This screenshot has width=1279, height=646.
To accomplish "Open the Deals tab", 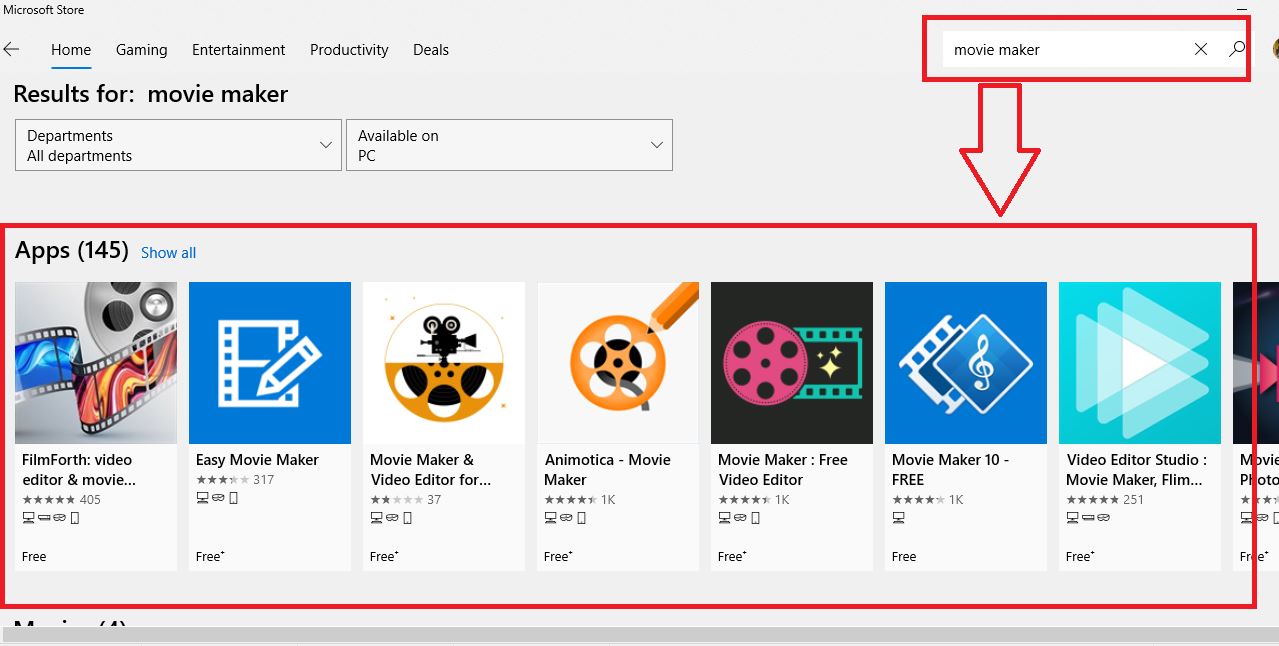I will (x=431, y=50).
